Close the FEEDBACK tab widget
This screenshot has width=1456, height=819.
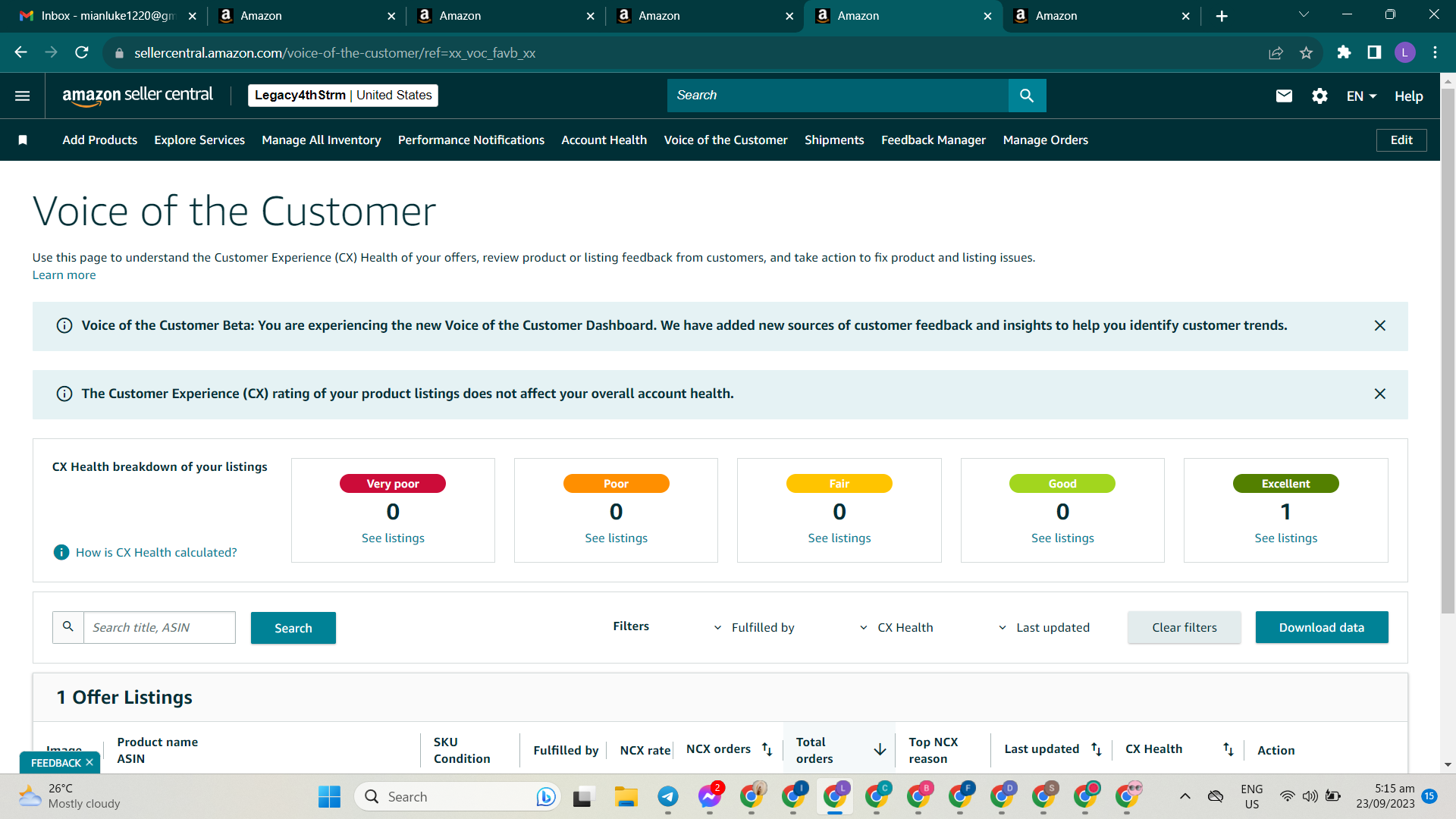click(89, 762)
